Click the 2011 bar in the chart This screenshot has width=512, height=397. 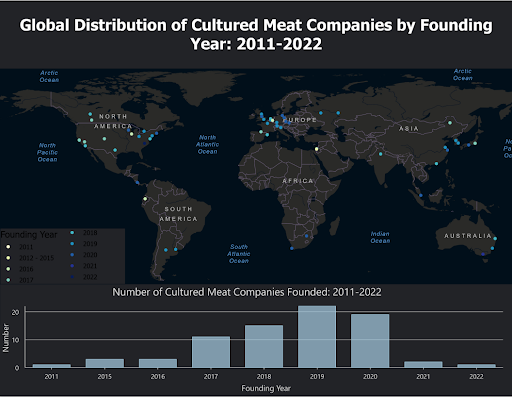point(52,365)
